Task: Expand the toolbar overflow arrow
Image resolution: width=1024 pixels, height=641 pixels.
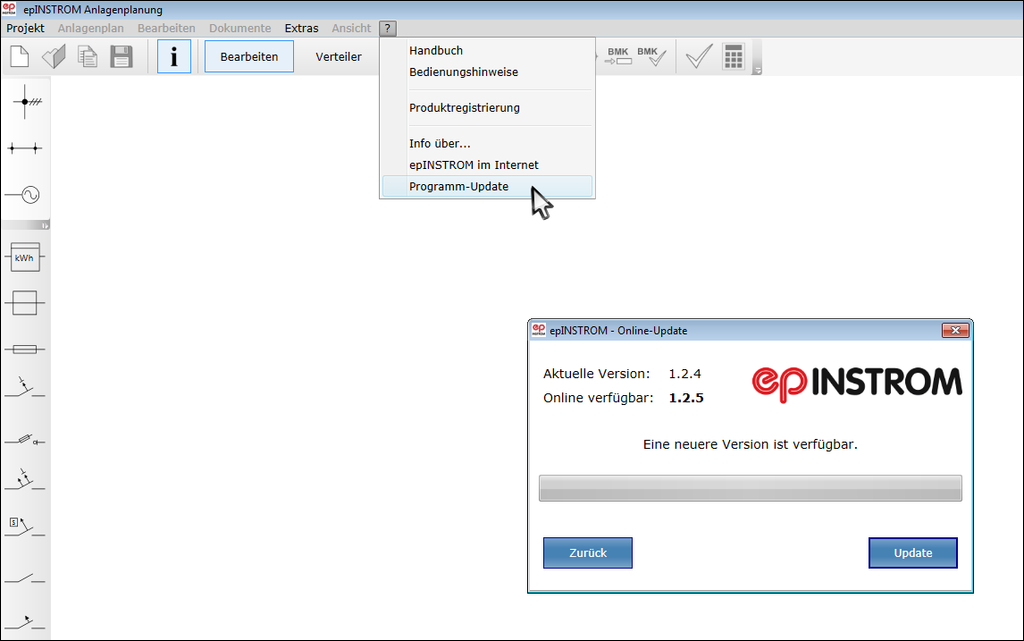Action: [x=757, y=70]
